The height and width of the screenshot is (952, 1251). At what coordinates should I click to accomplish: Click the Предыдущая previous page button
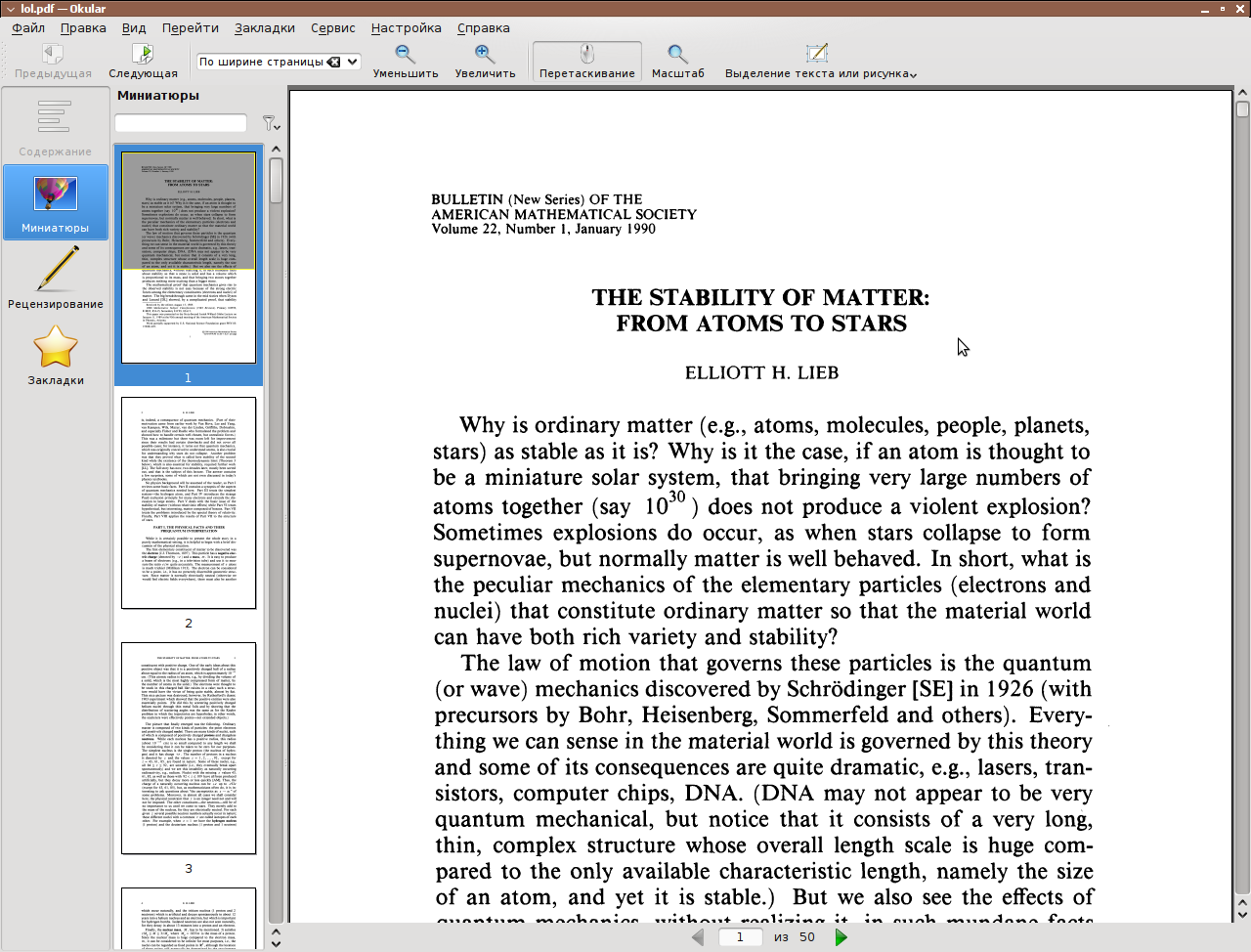pyautogui.click(x=53, y=61)
